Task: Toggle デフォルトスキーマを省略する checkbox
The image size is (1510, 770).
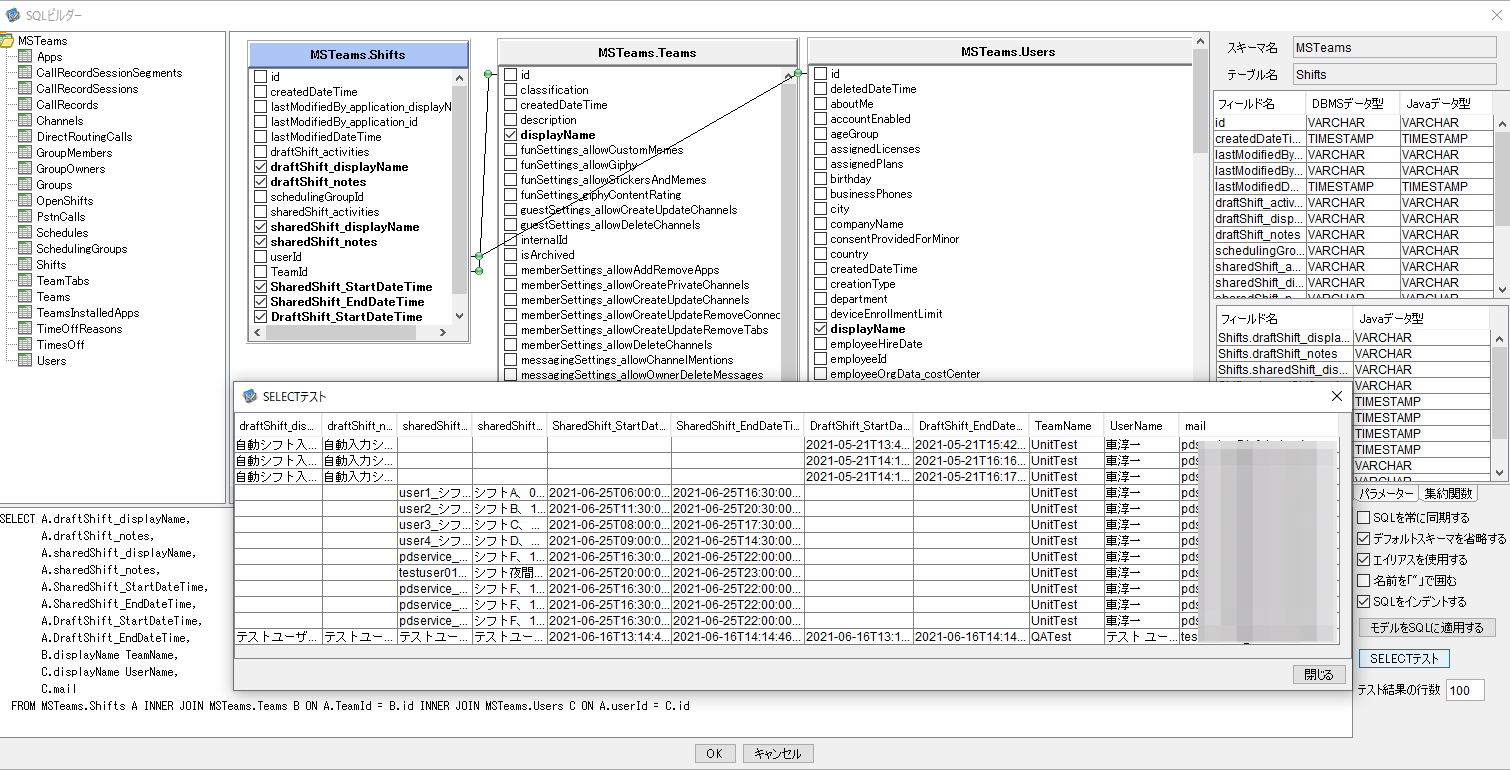Action: [x=1364, y=539]
